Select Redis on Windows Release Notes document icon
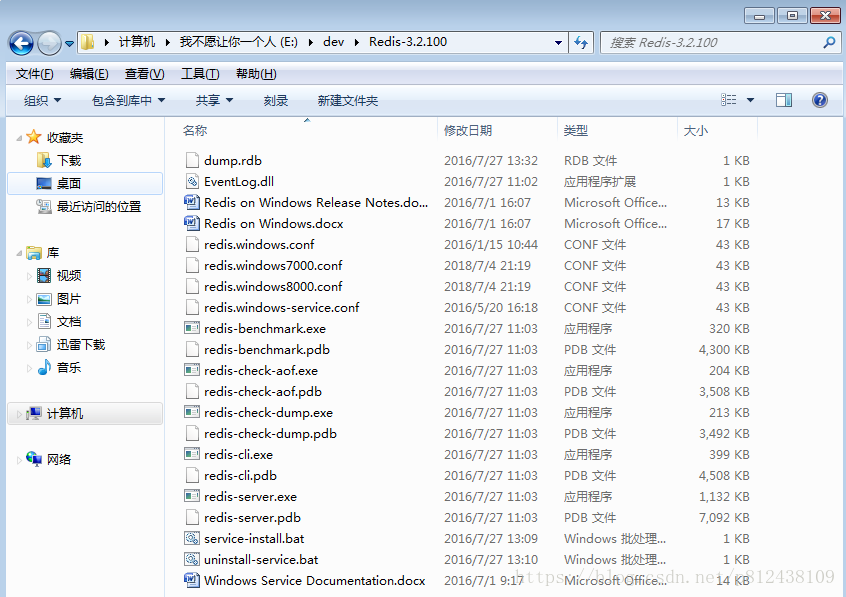The width and height of the screenshot is (846, 597). (x=192, y=202)
